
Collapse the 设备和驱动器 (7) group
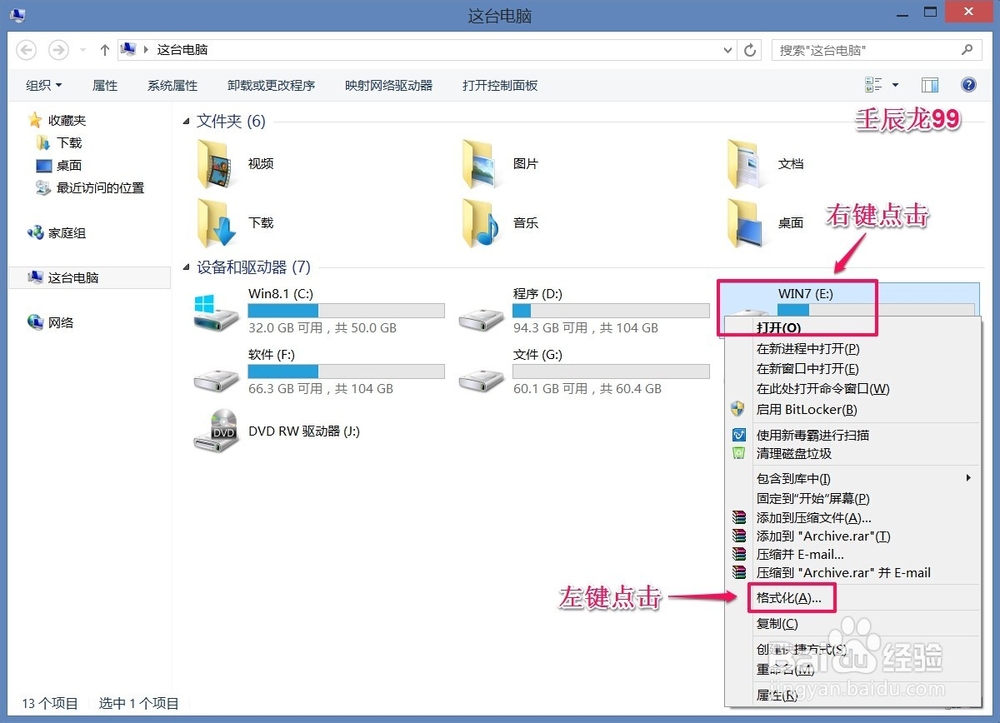click(x=186, y=267)
